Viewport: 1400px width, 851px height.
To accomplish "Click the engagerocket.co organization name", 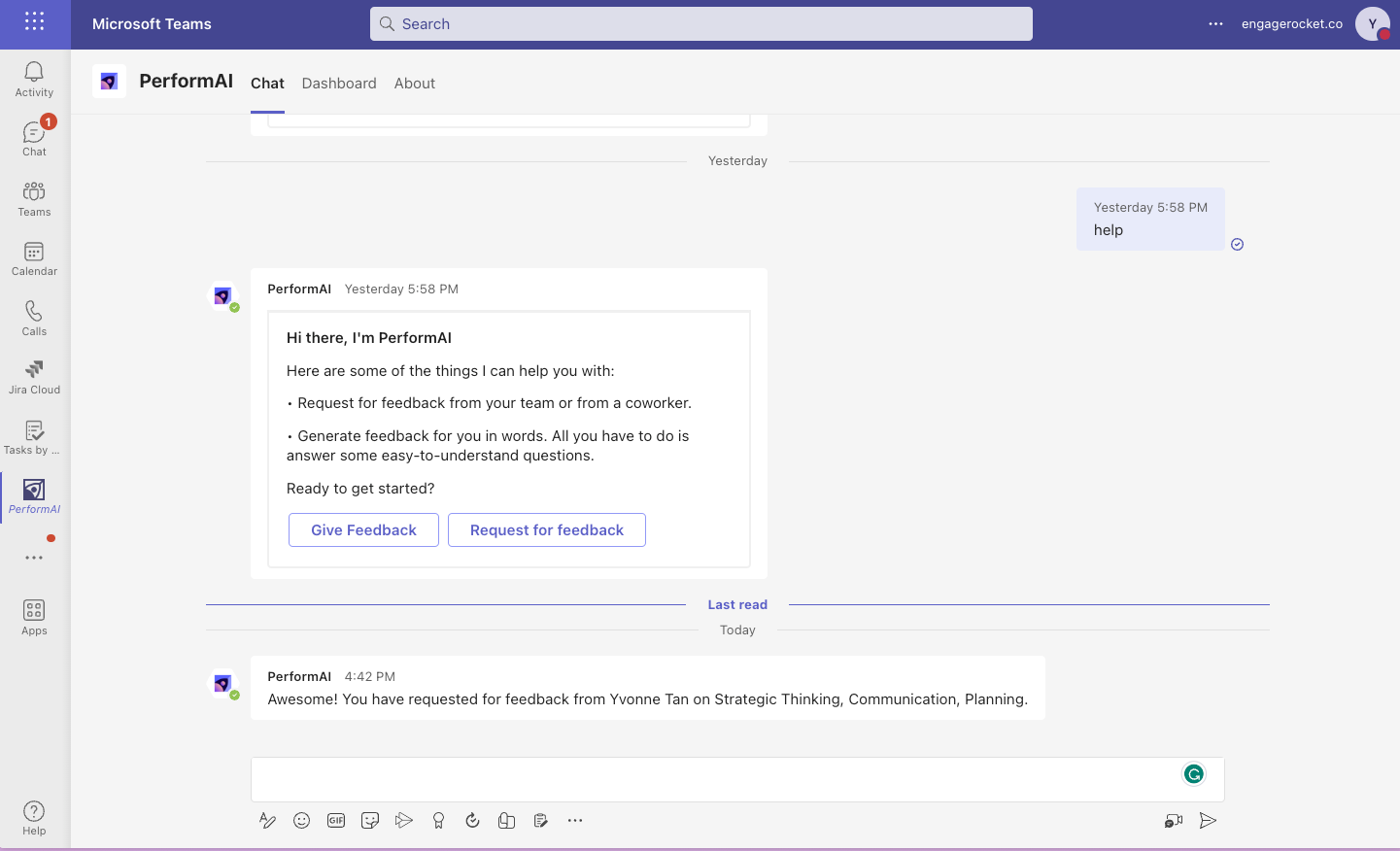I will tap(1292, 24).
